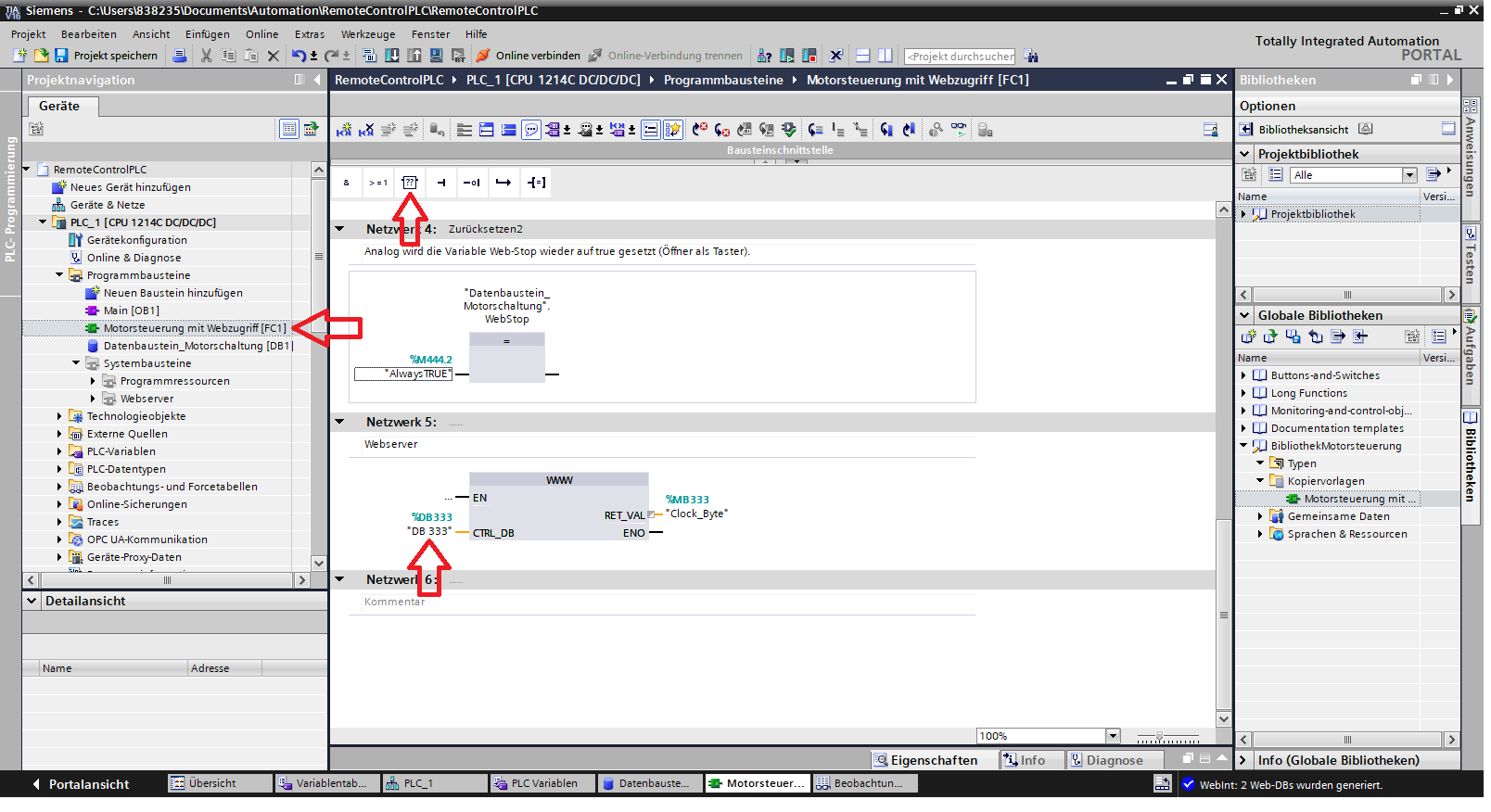Expand the Technologieobjekte node
The height and width of the screenshot is (812, 1491).
(60, 416)
